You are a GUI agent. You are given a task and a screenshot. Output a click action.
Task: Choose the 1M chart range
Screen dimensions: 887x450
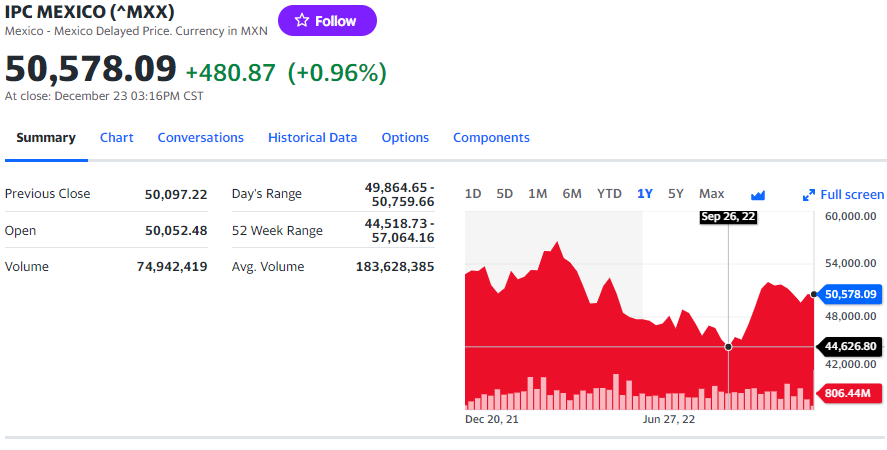pos(537,194)
